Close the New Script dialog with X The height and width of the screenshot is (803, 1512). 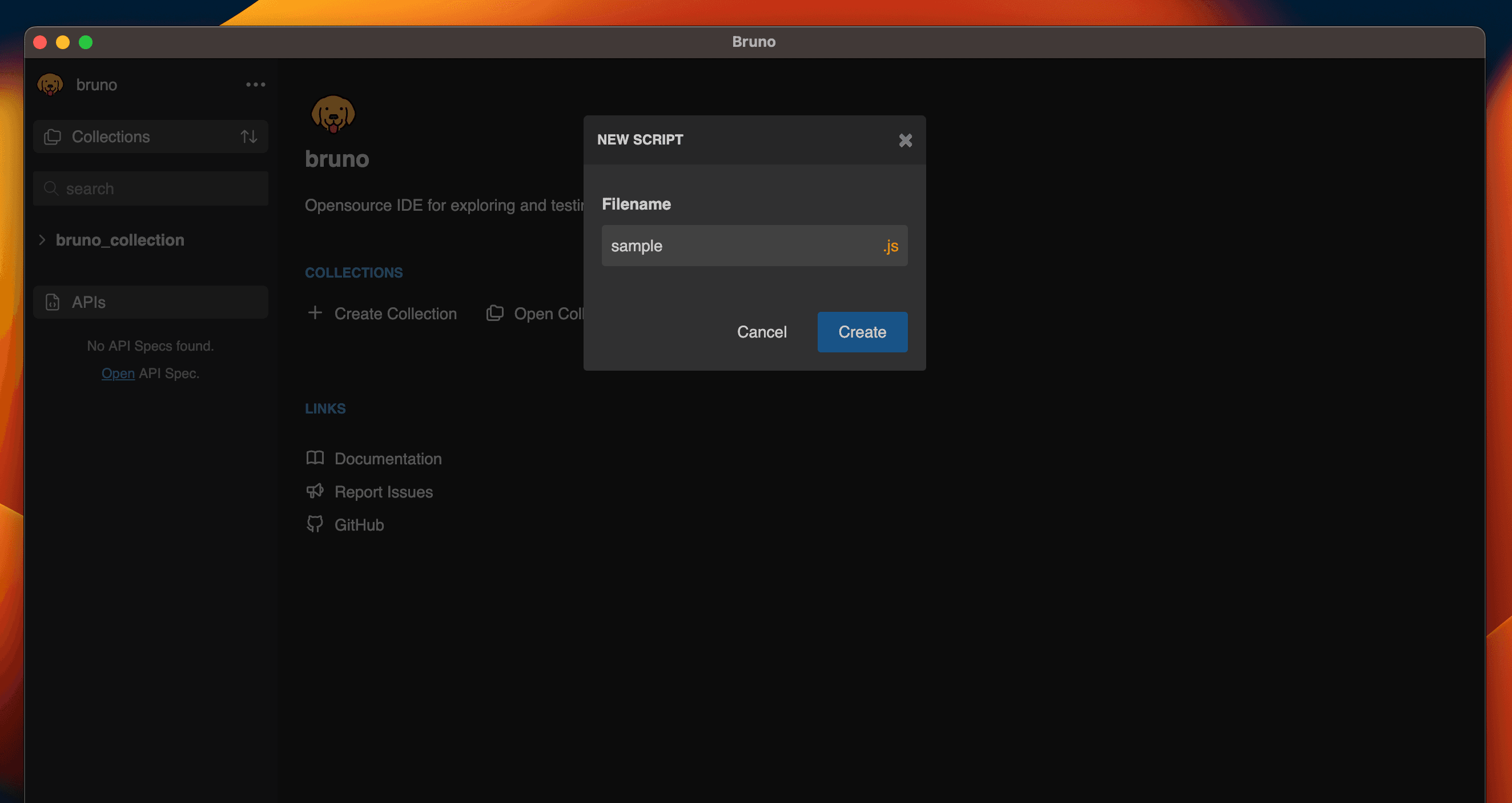click(905, 140)
